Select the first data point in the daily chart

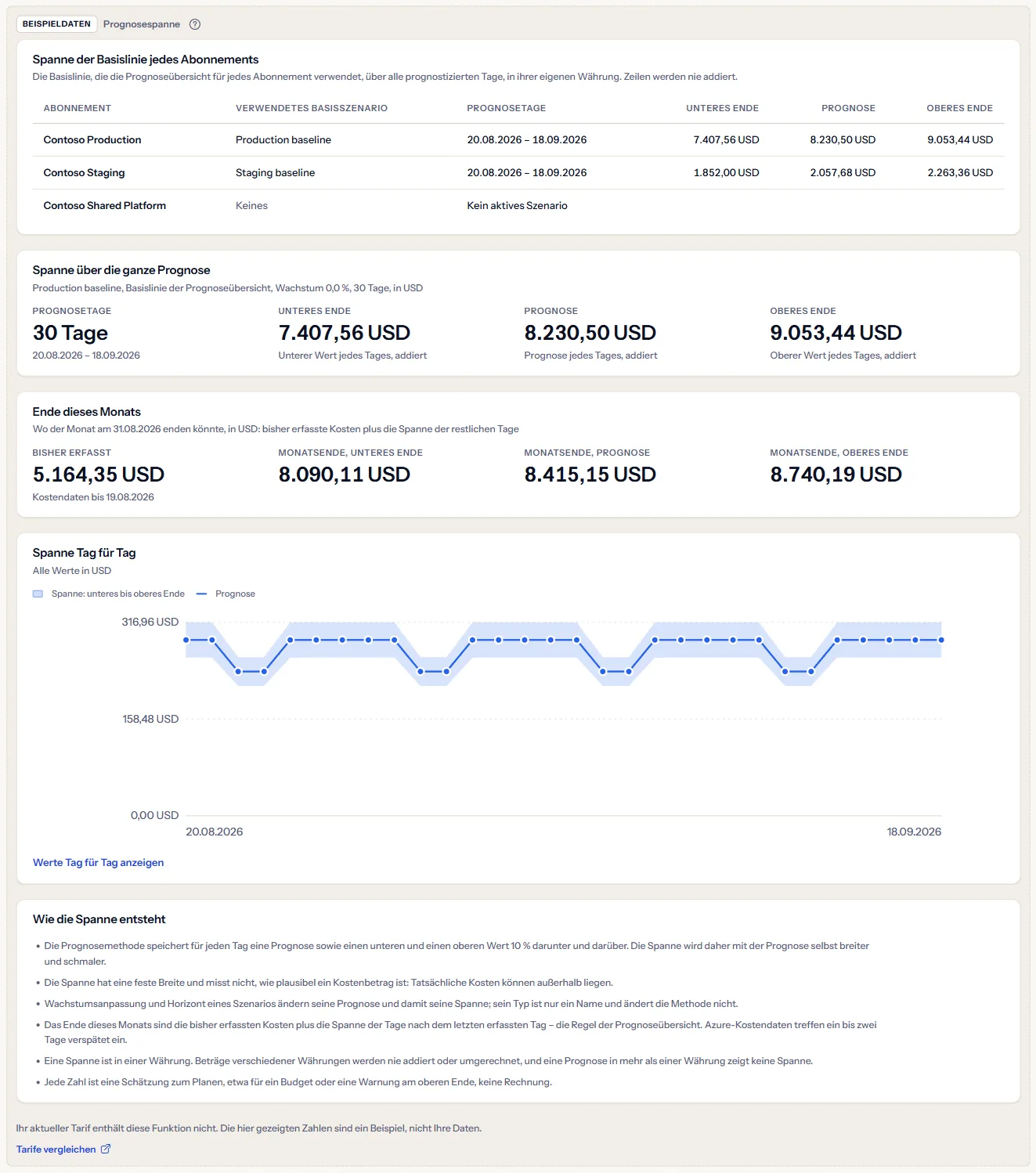(x=186, y=640)
